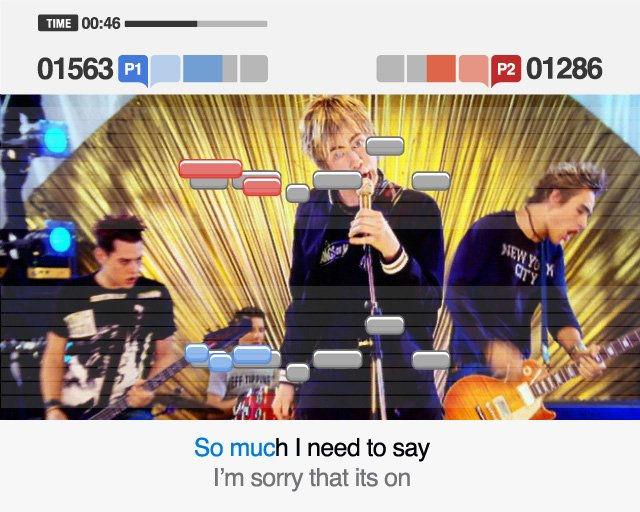Click the lyric line 'So much I need to say'
This screenshot has width=640, height=512.
point(312,448)
